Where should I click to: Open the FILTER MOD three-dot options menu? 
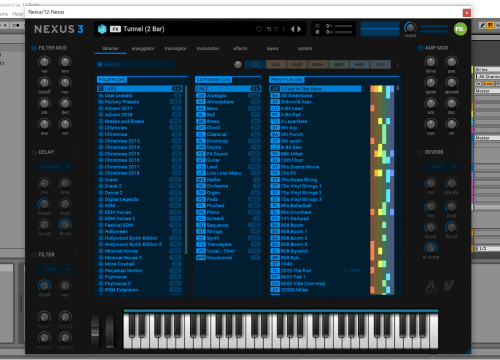pyautogui.click(x=75, y=48)
